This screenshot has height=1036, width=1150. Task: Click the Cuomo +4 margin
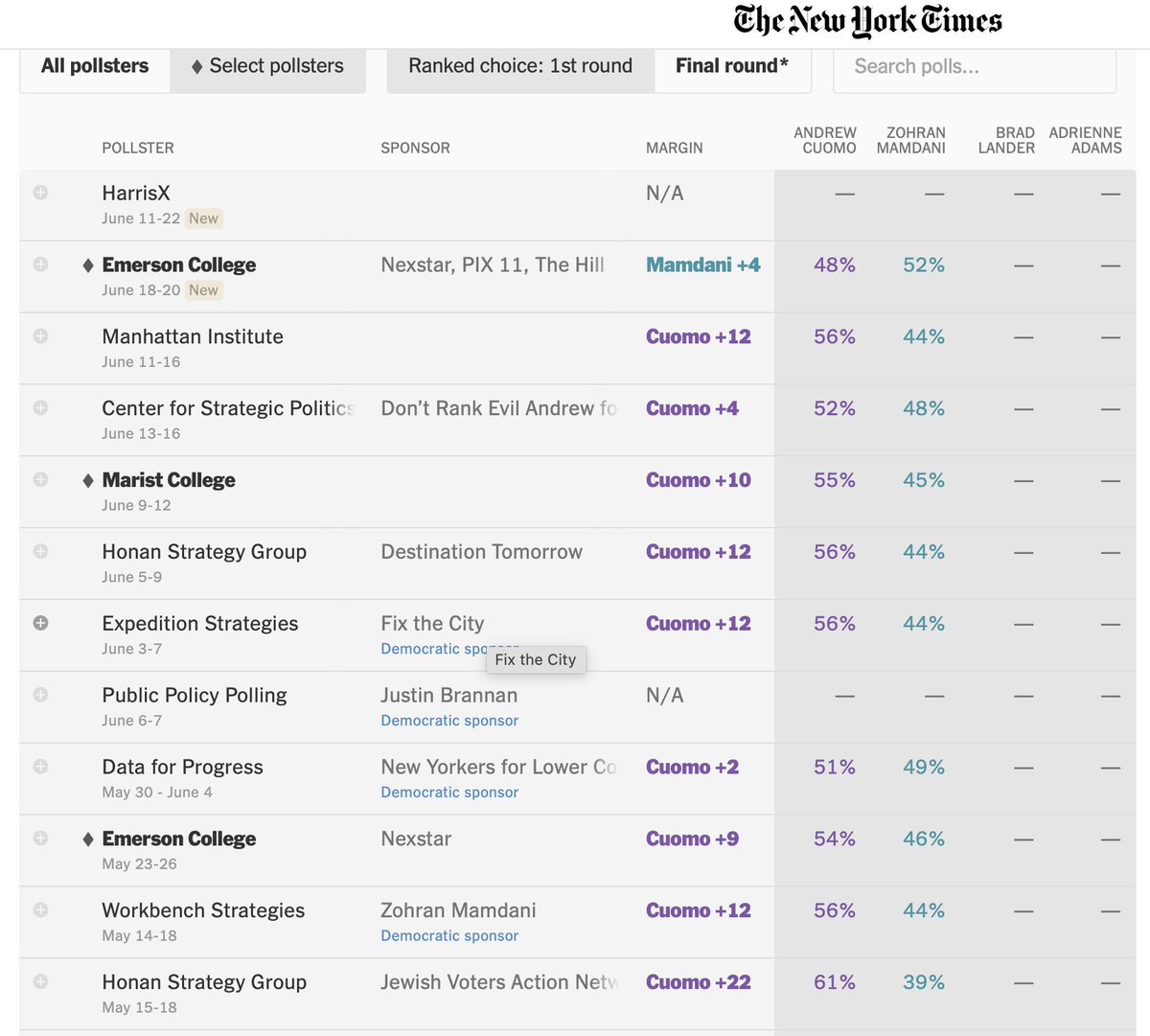[x=693, y=408]
